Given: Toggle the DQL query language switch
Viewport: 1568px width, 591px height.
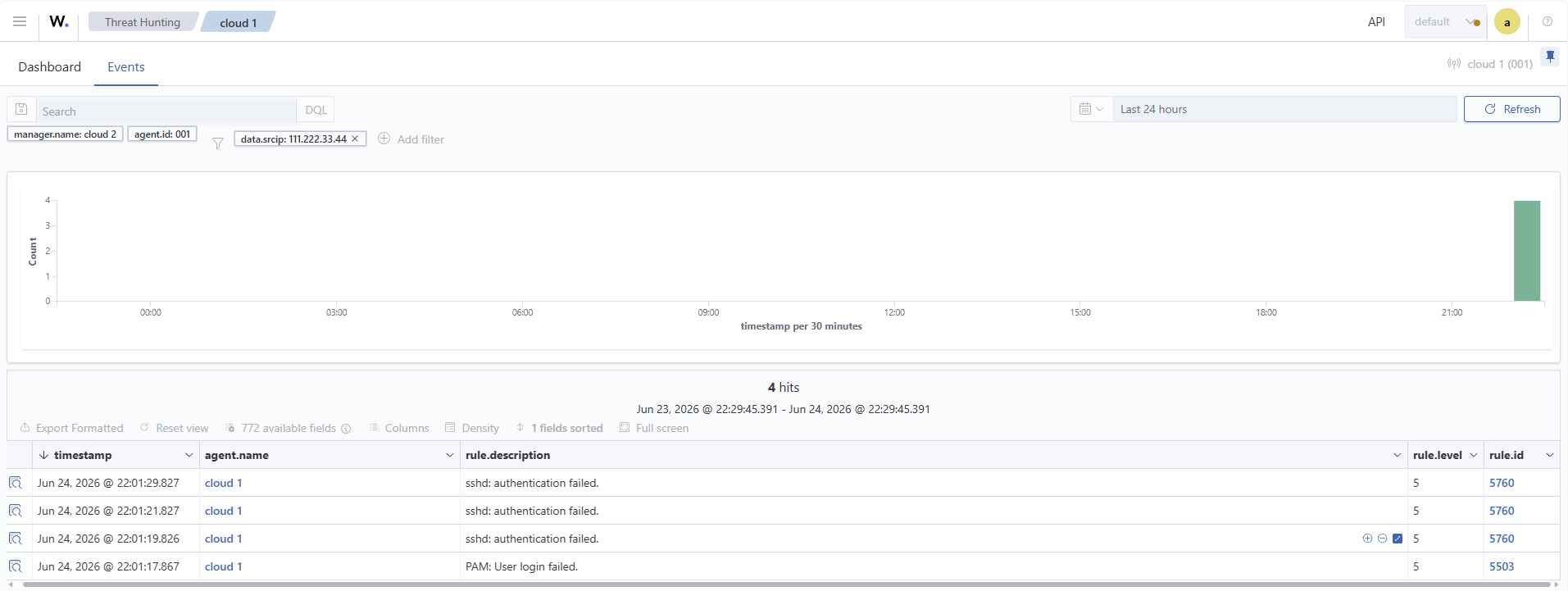Looking at the screenshot, I should (x=316, y=110).
